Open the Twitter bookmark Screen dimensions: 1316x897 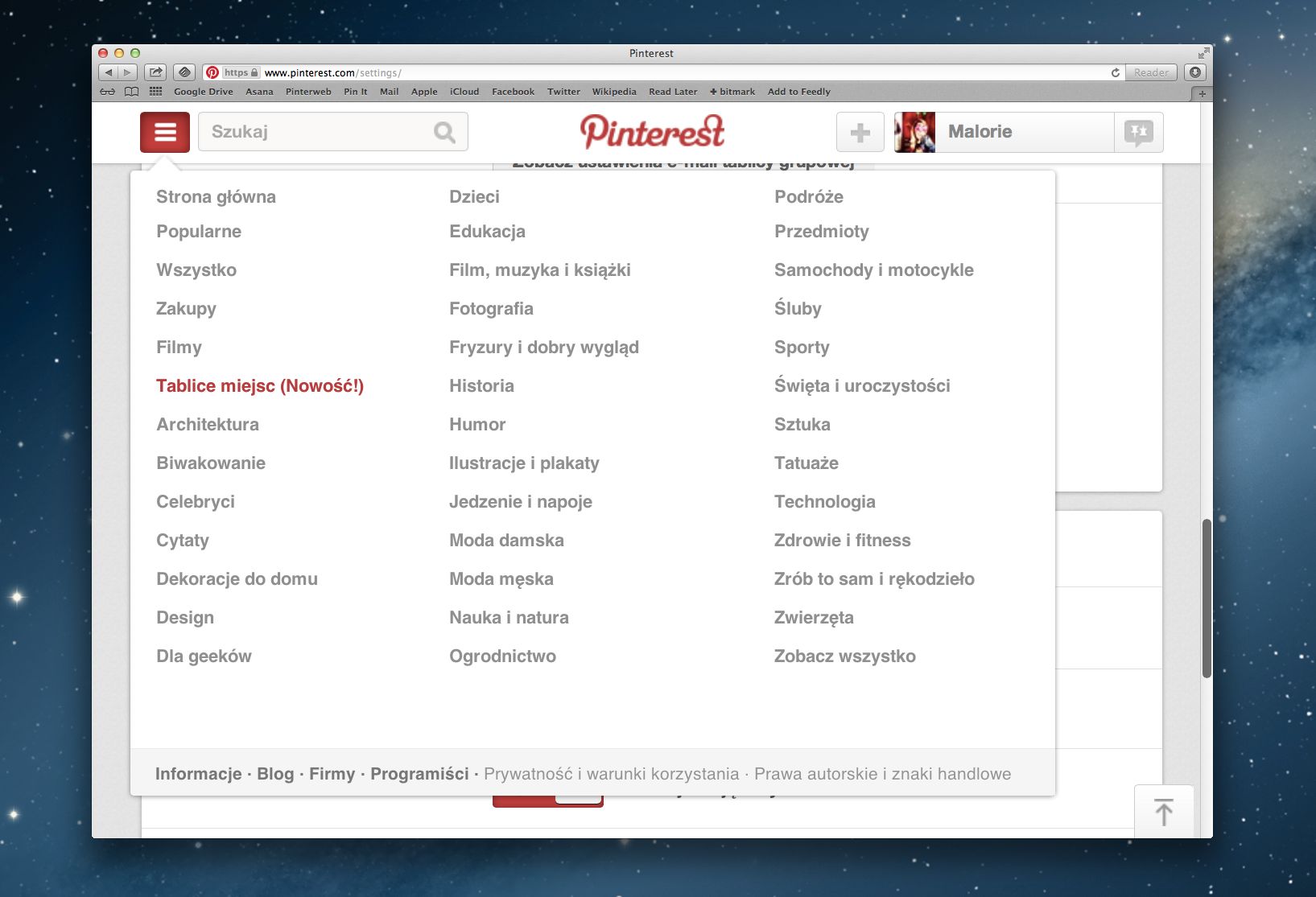(x=563, y=92)
